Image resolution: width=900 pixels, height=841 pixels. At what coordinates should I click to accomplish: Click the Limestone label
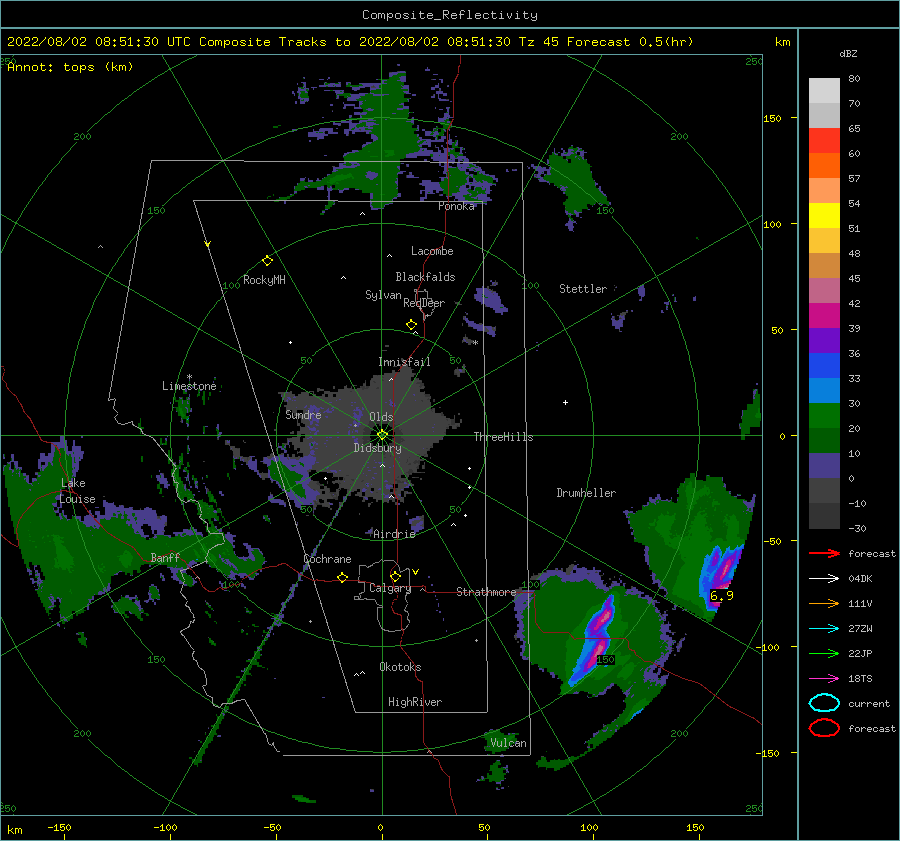tap(189, 386)
